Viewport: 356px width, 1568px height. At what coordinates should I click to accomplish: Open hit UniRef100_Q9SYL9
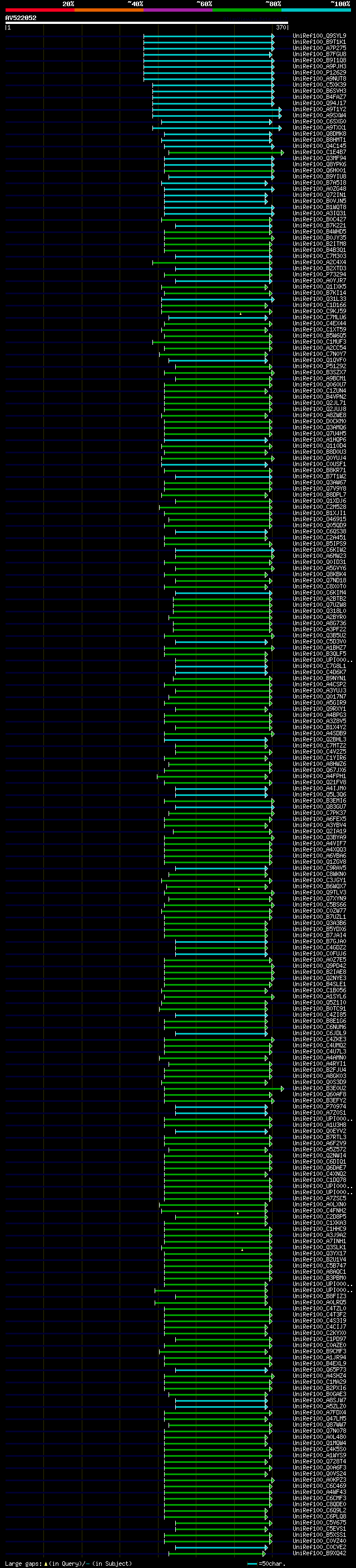click(319, 36)
